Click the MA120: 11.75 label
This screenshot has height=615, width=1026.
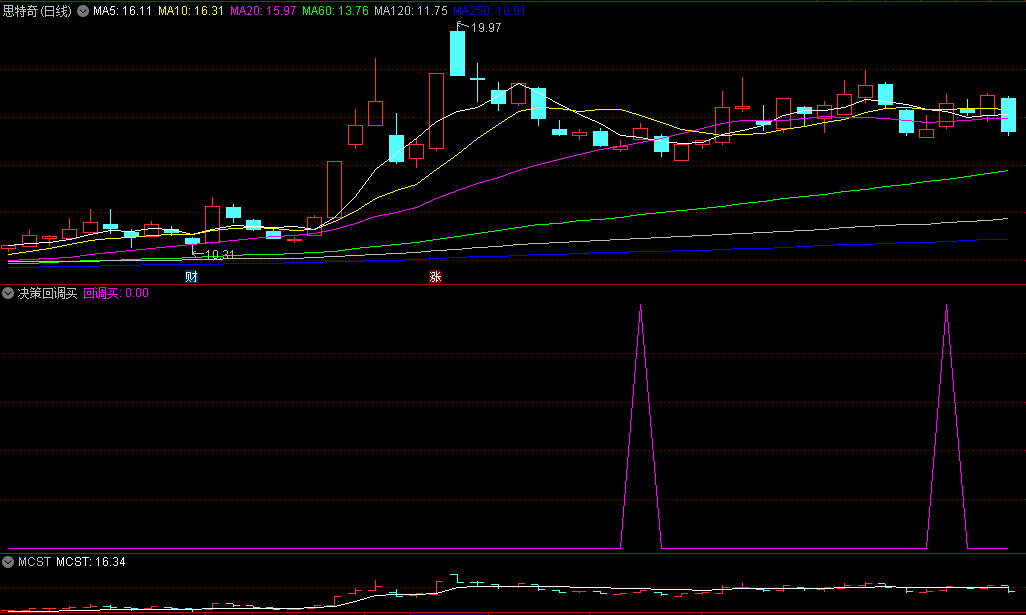[411, 11]
